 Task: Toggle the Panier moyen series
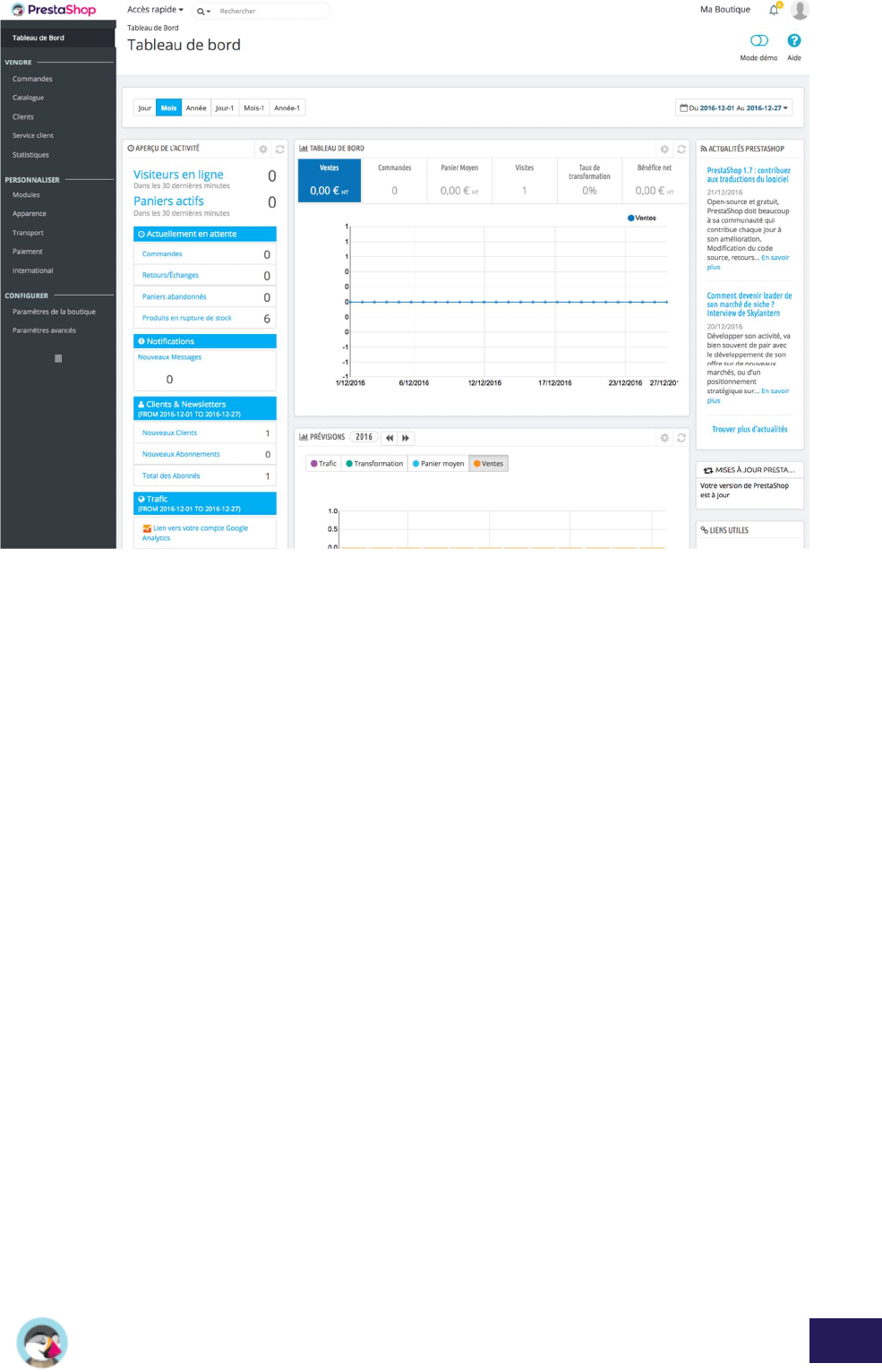tap(438, 464)
